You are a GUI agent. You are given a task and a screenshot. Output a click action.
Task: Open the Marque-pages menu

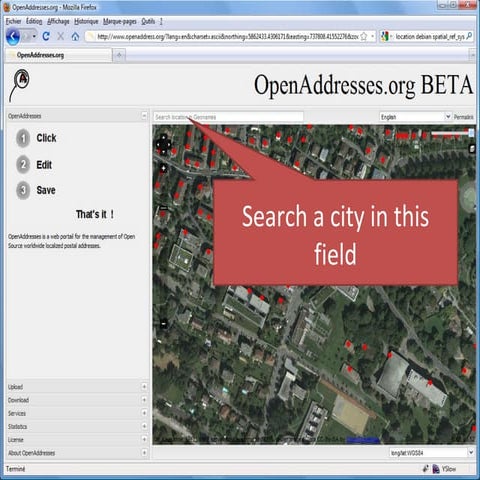pos(120,22)
